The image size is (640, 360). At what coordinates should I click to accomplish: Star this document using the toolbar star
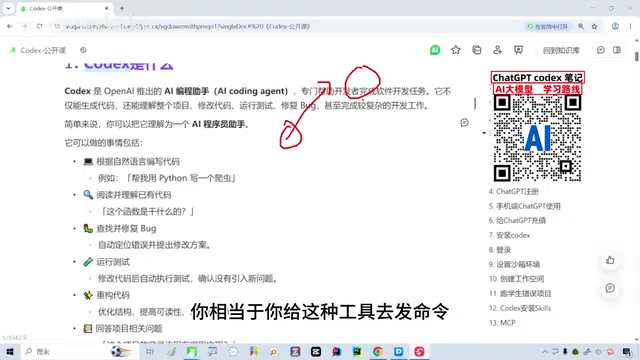(456, 50)
